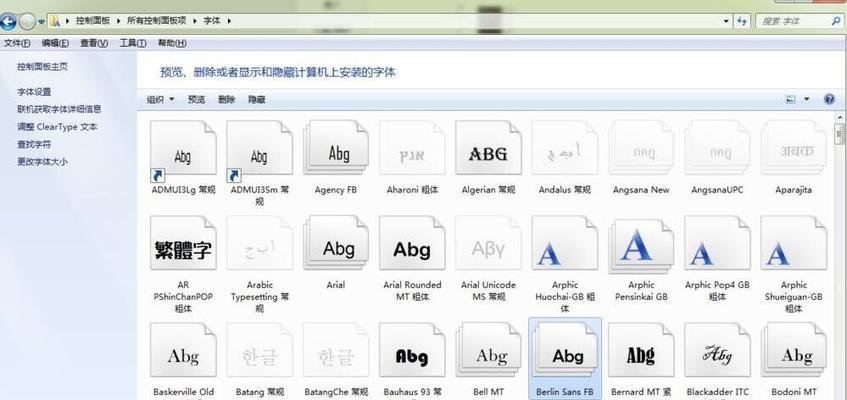Open the Arphic Pensinkai GB font

tap(641, 250)
